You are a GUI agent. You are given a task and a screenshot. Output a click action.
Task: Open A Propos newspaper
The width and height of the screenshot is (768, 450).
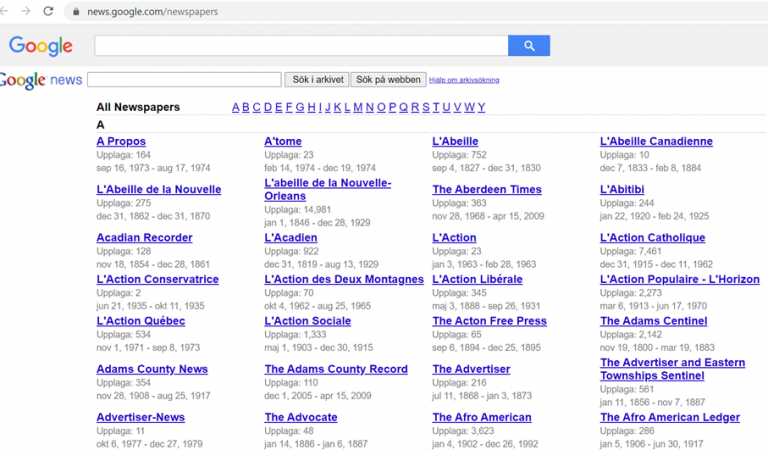point(121,142)
